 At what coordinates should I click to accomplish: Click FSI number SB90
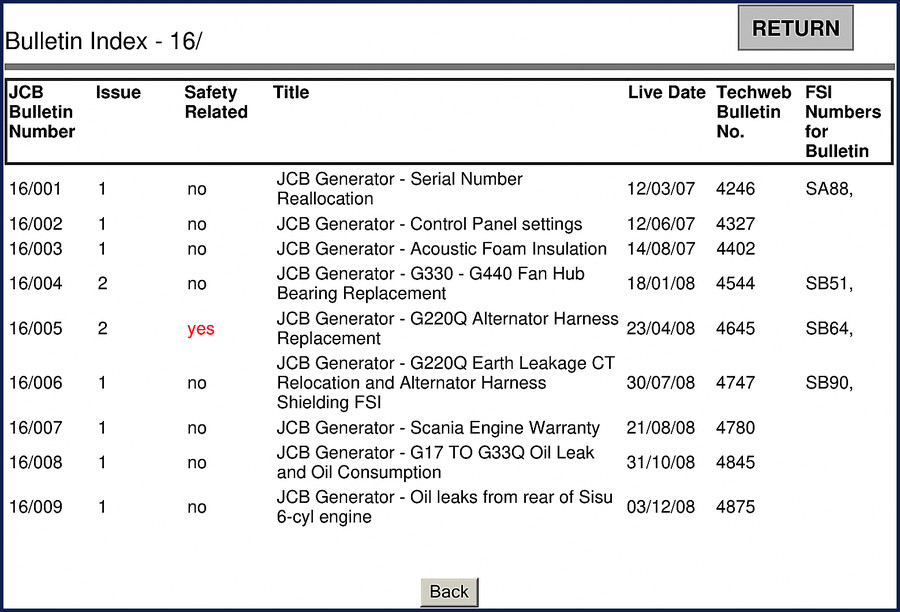[x=829, y=383]
